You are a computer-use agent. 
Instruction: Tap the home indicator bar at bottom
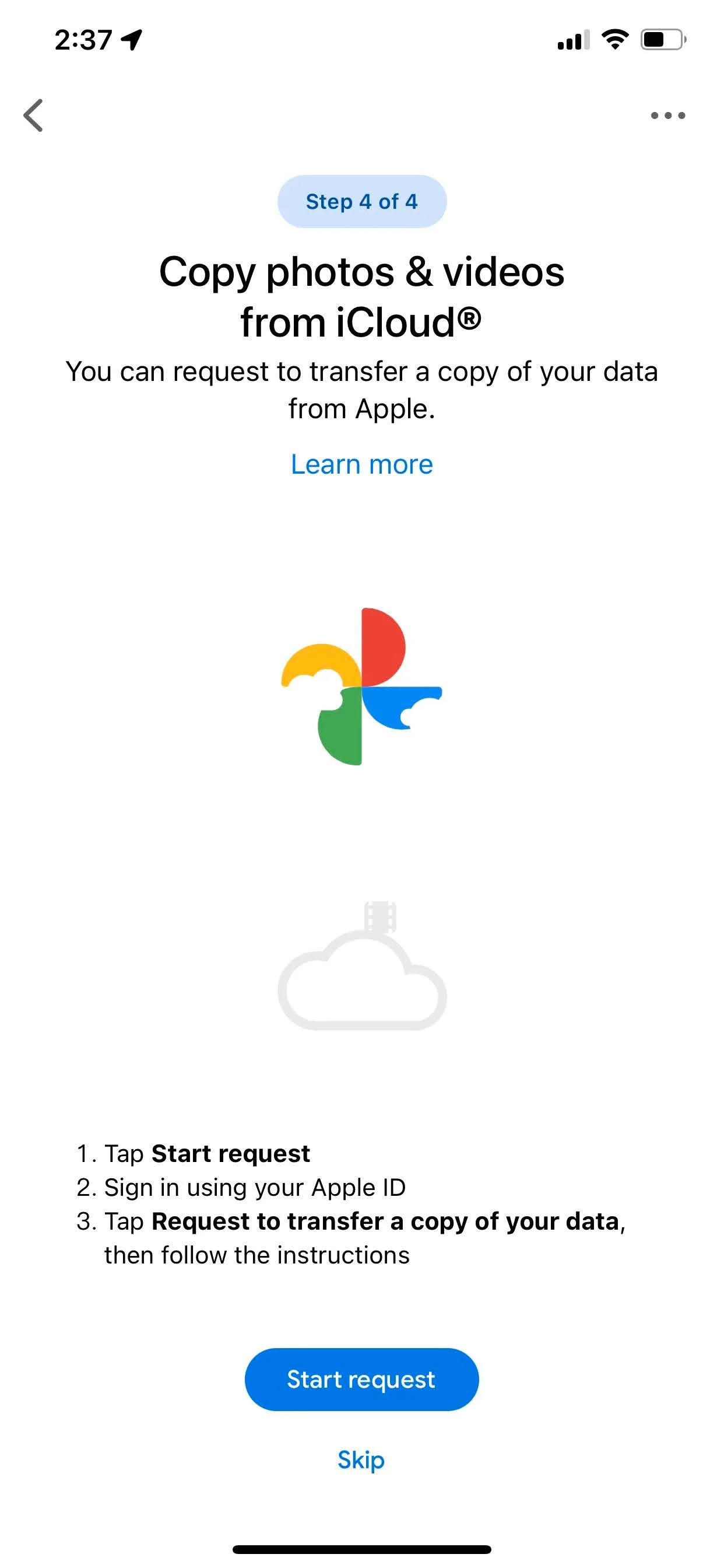(x=361, y=1549)
